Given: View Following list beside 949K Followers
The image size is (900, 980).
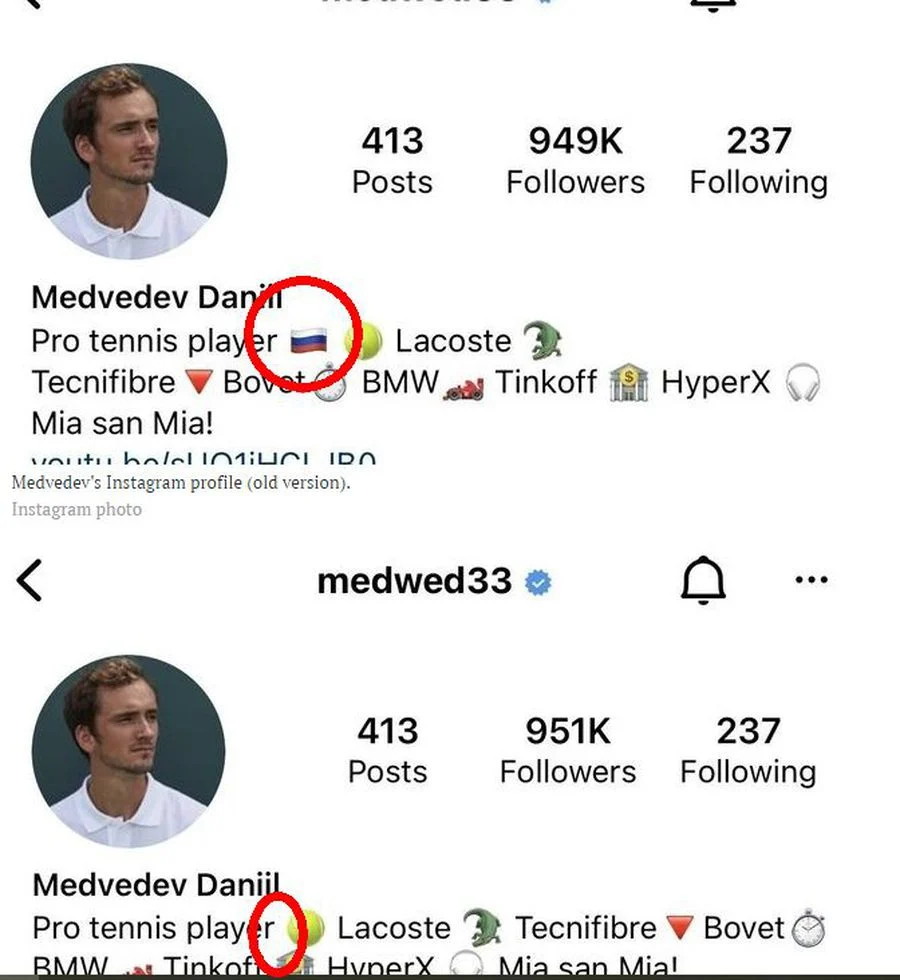Looking at the screenshot, I should click(x=759, y=160).
